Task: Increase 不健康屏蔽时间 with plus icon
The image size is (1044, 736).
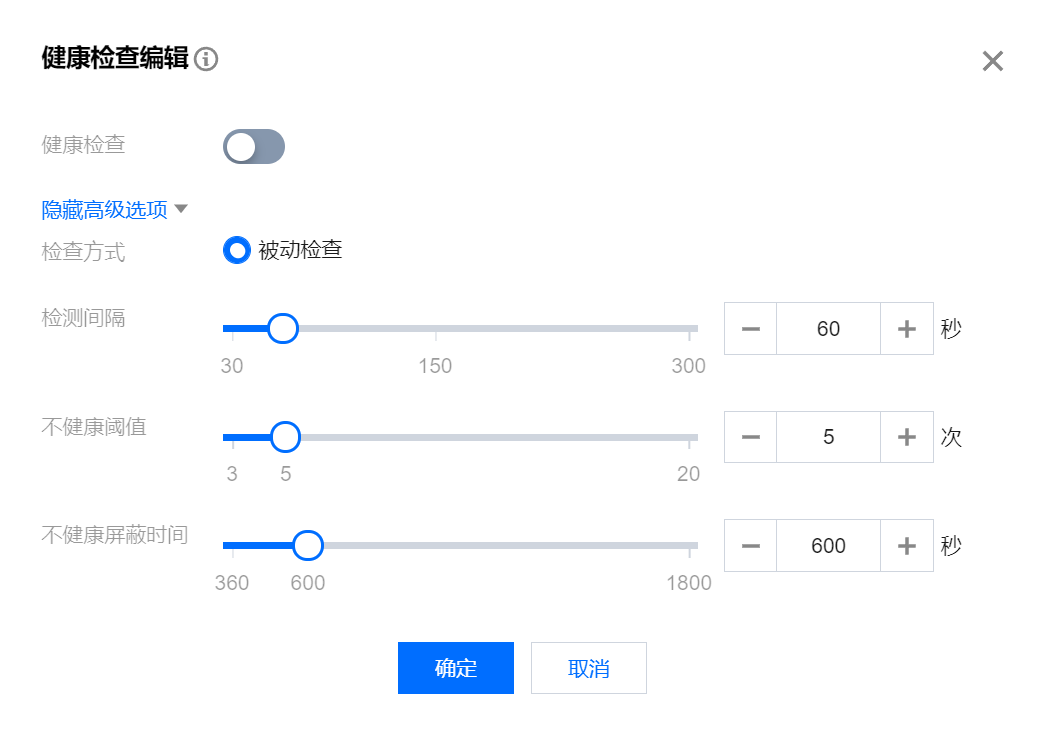Action: pyautogui.click(x=906, y=546)
